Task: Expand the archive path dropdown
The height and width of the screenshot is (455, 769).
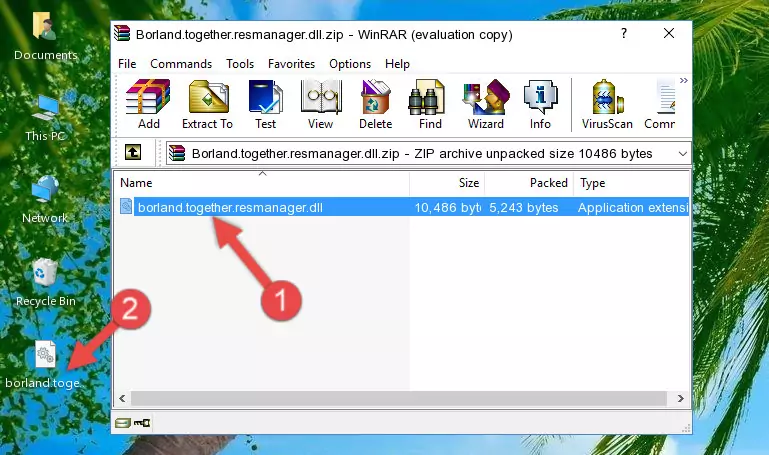Action: [x=682, y=153]
